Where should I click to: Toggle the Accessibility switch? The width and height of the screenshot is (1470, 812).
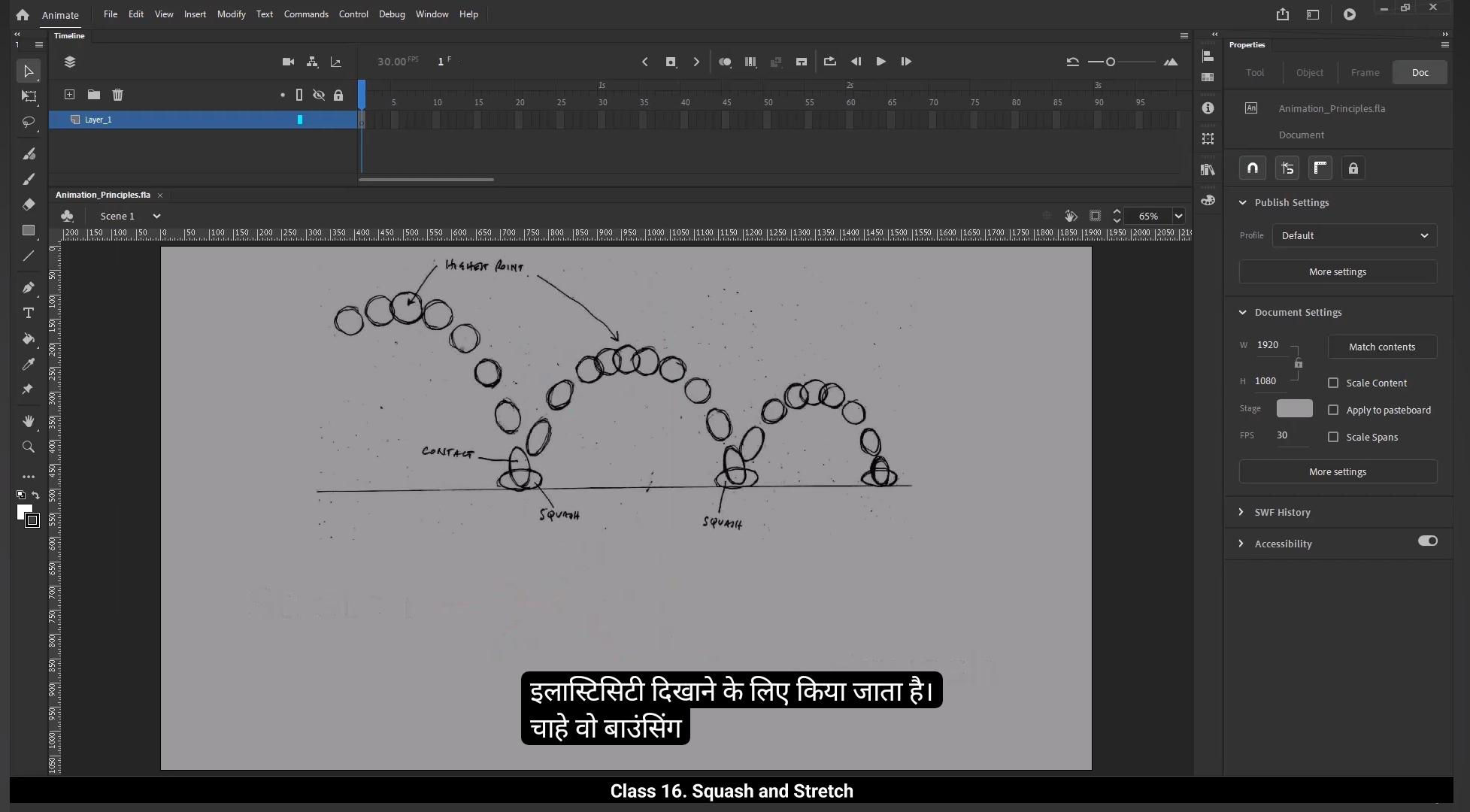(1427, 541)
